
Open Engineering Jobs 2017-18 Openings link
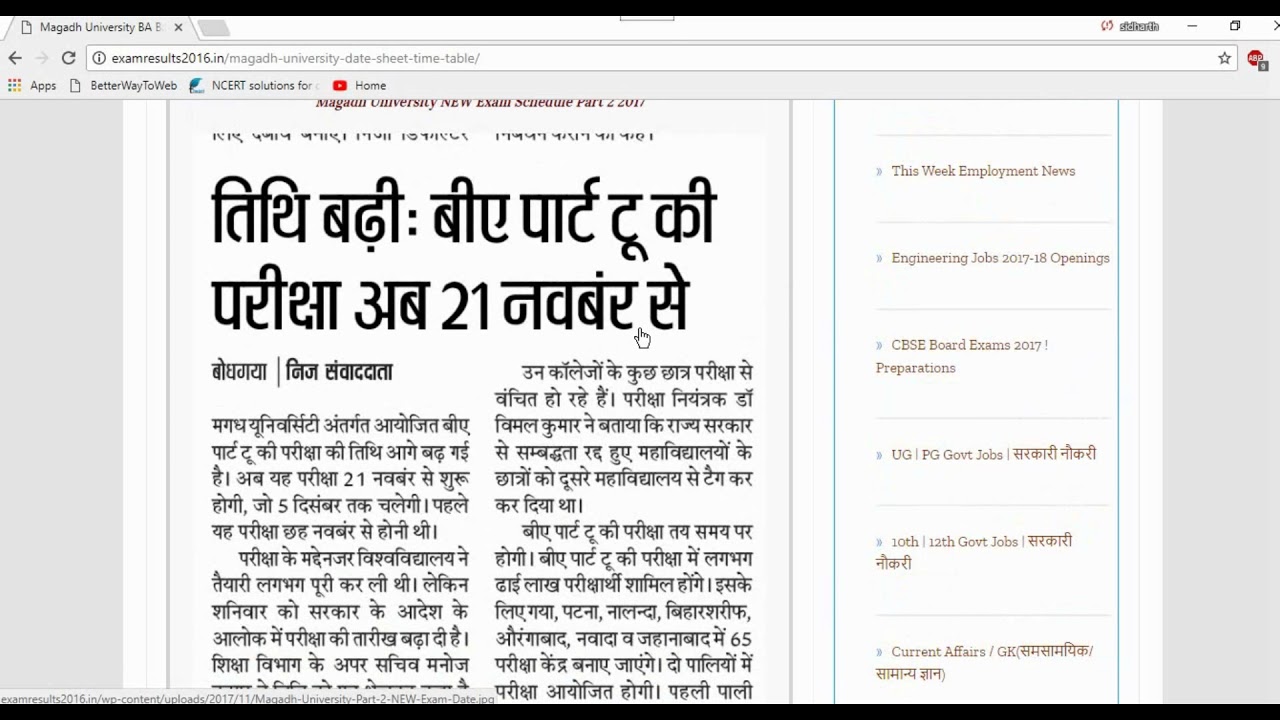pyautogui.click(x=1000, y=258)
